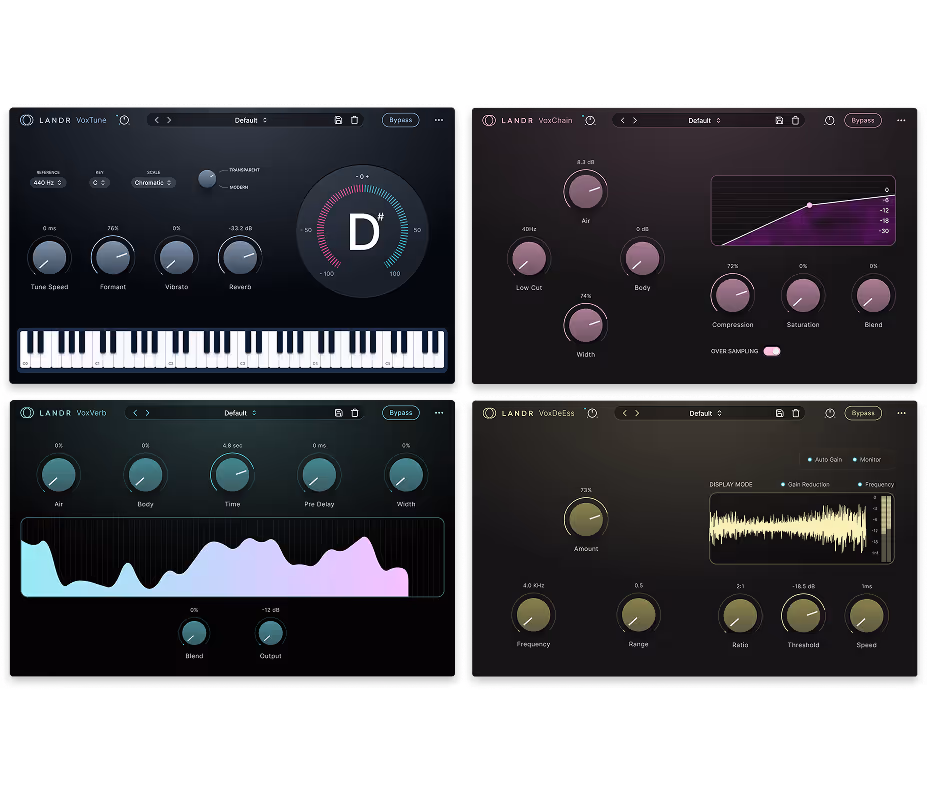Delete the preset in VoxVerb

(x=355, y=413)
